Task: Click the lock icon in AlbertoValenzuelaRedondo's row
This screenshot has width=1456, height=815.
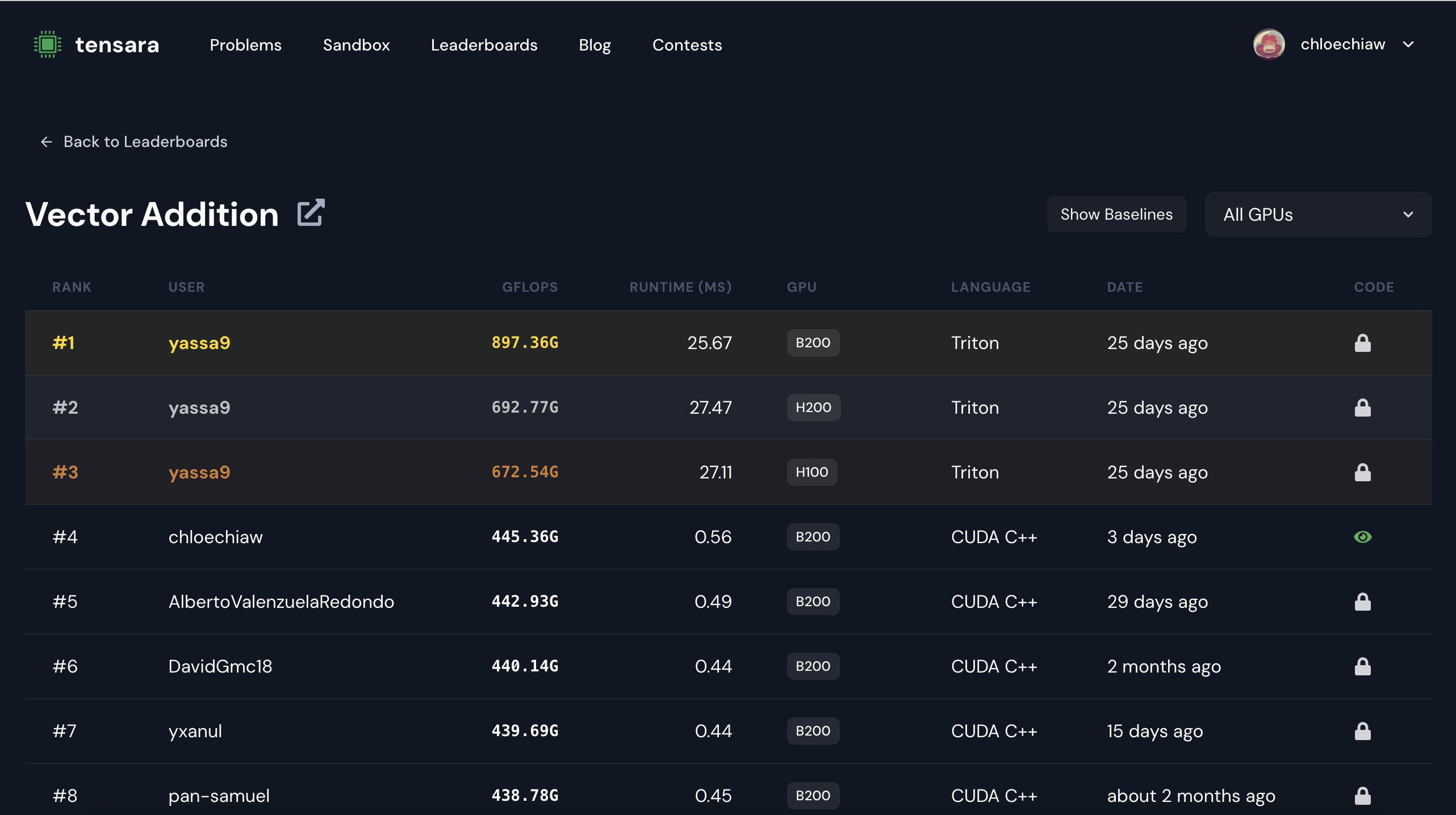Action: pos(1362,602)
